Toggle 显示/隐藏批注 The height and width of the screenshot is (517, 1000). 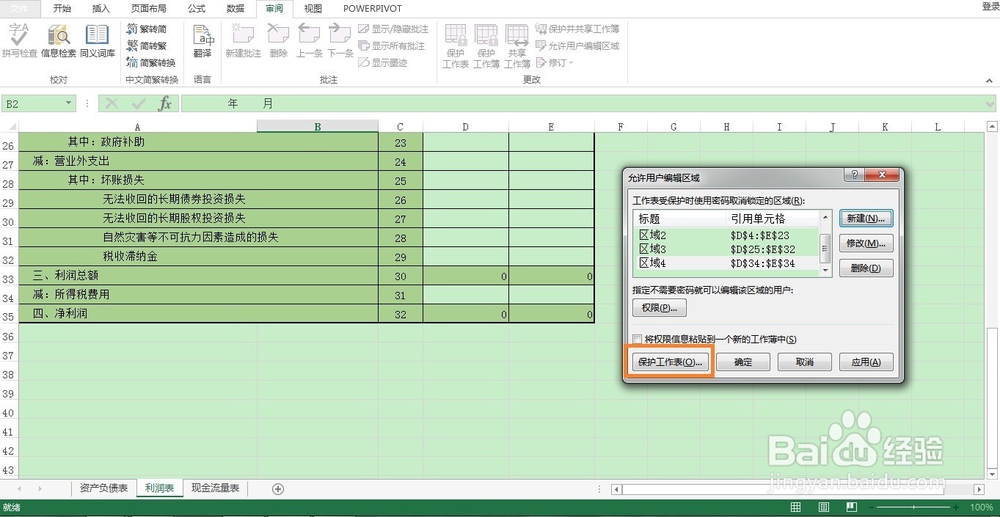(x=393, y=29)
